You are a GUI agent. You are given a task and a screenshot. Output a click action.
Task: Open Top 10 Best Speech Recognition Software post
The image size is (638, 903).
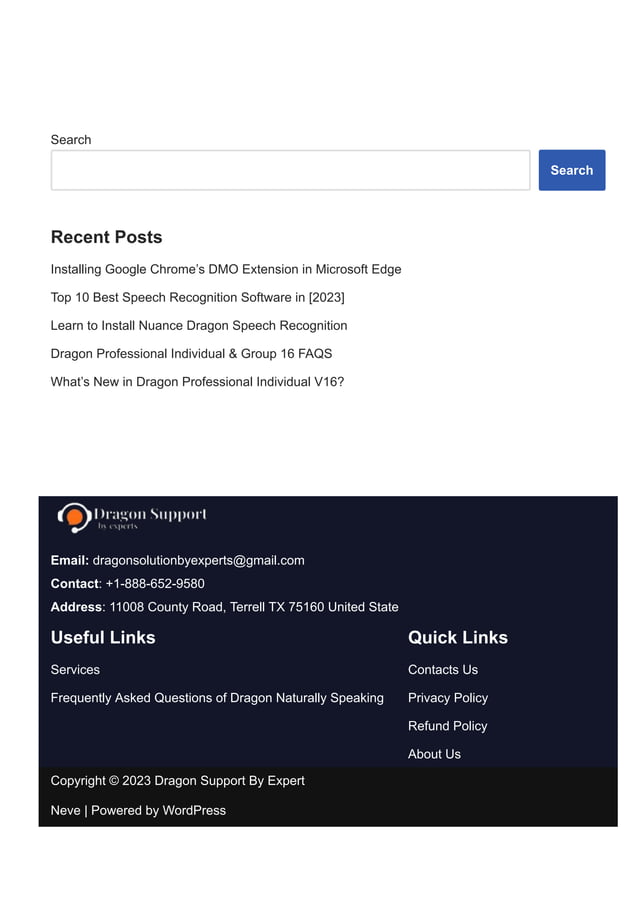pos(198,297)
